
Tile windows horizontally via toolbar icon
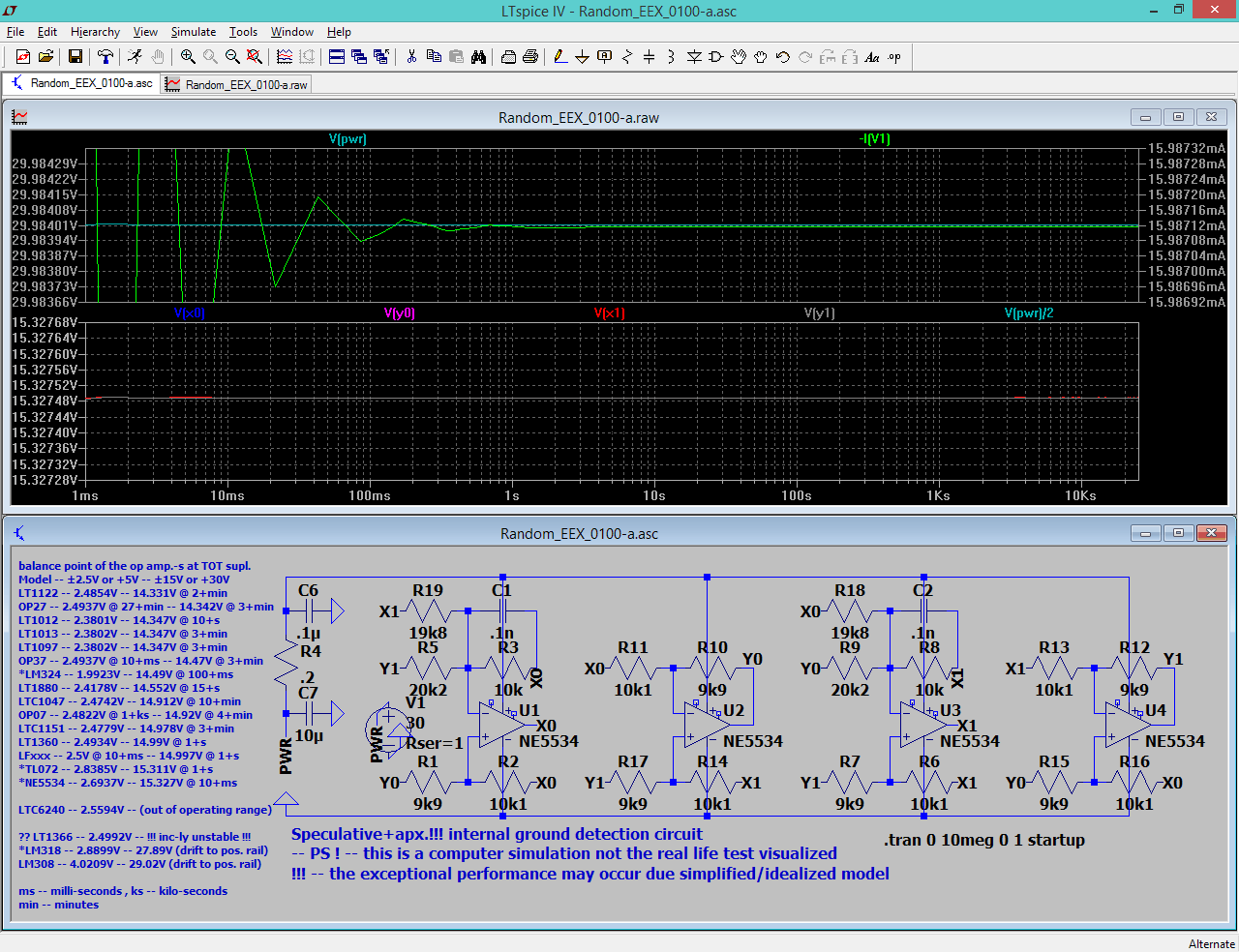[x=337, y=57]
